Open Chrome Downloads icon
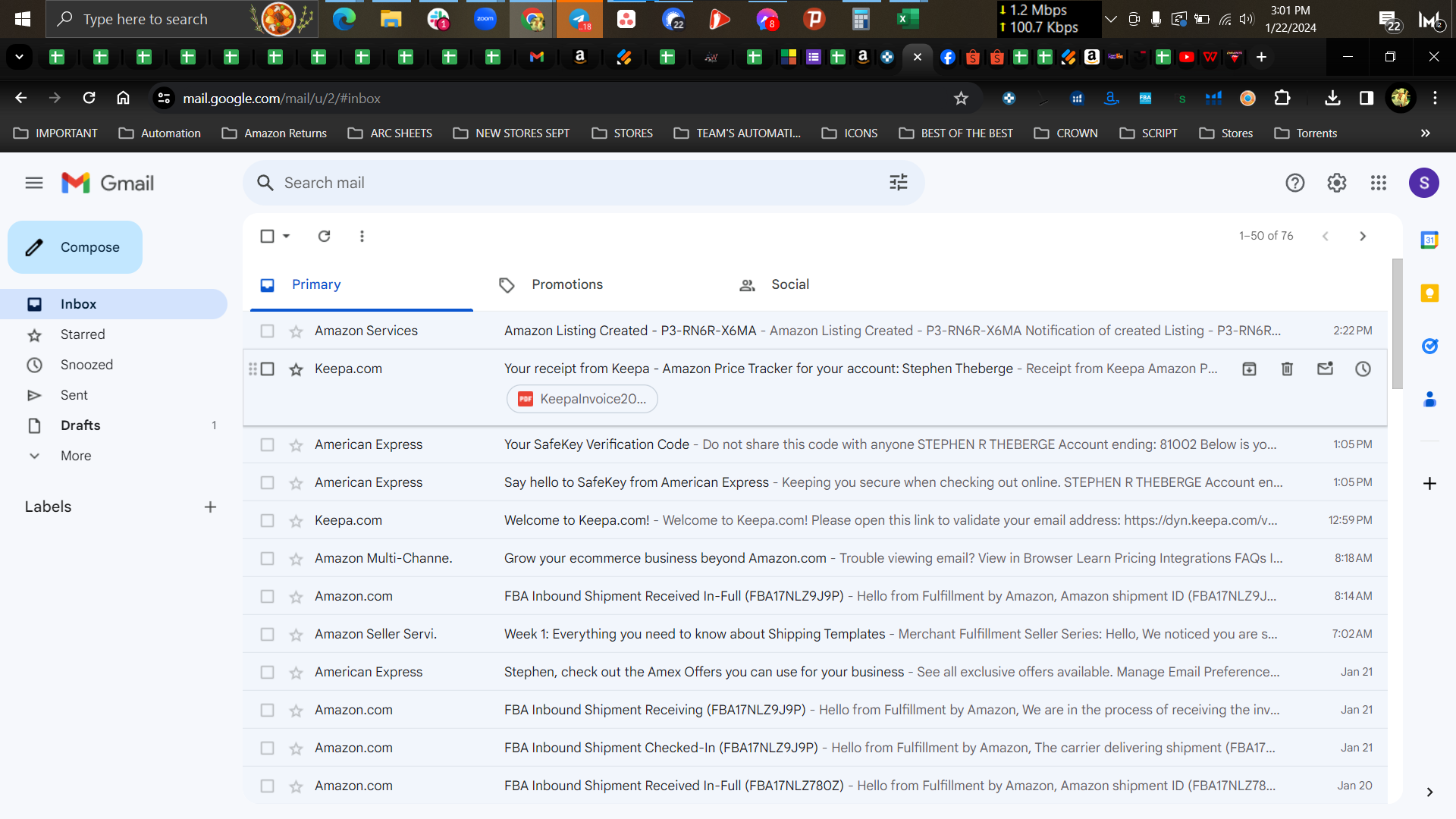The image size is (1456, 819). pos(1332,98)
